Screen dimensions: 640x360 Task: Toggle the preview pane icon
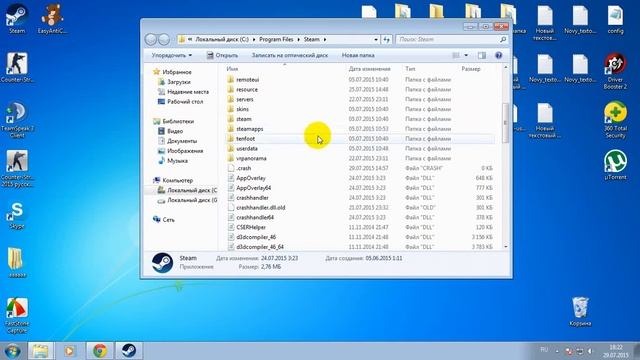pos(482,55)
